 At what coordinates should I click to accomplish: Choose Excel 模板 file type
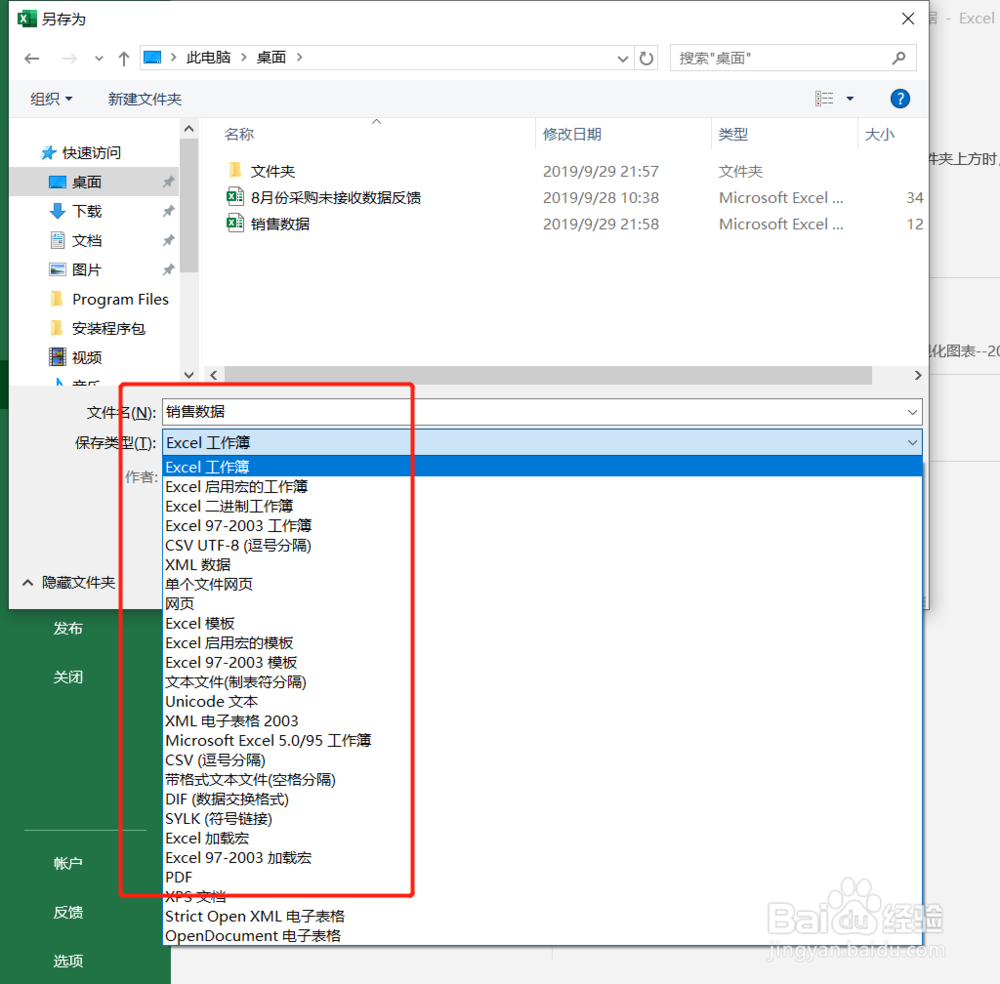(x=200, y=623)
